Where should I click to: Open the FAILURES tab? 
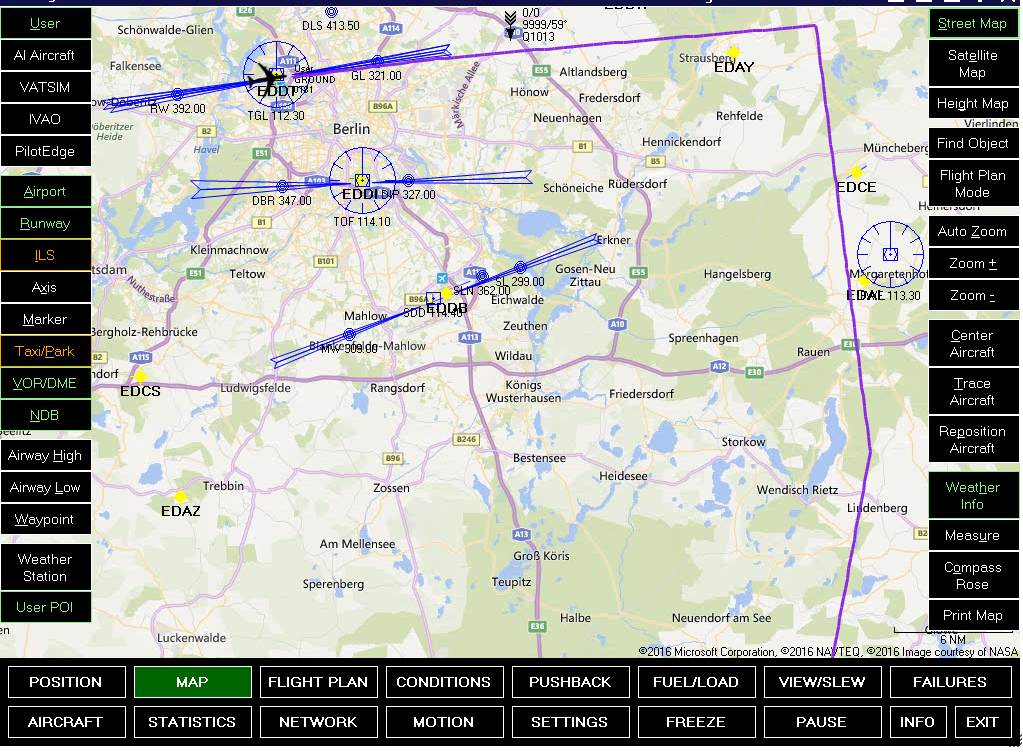[951, 683]
